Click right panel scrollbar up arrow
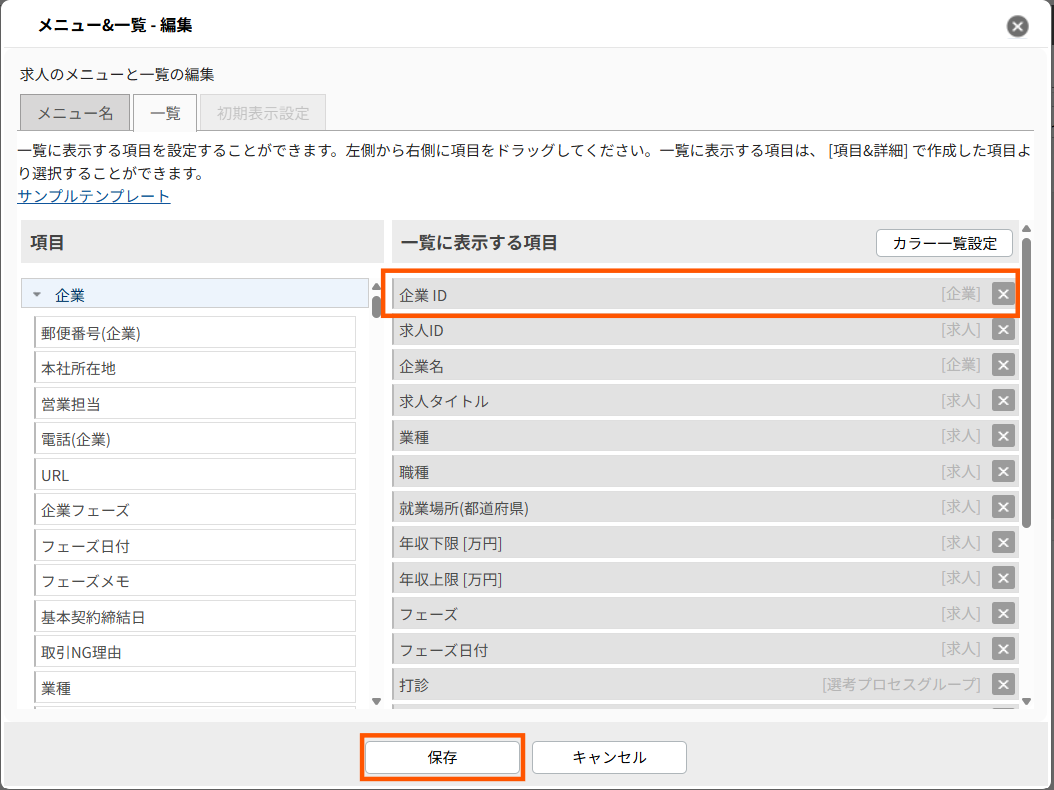 [1026, 229]
